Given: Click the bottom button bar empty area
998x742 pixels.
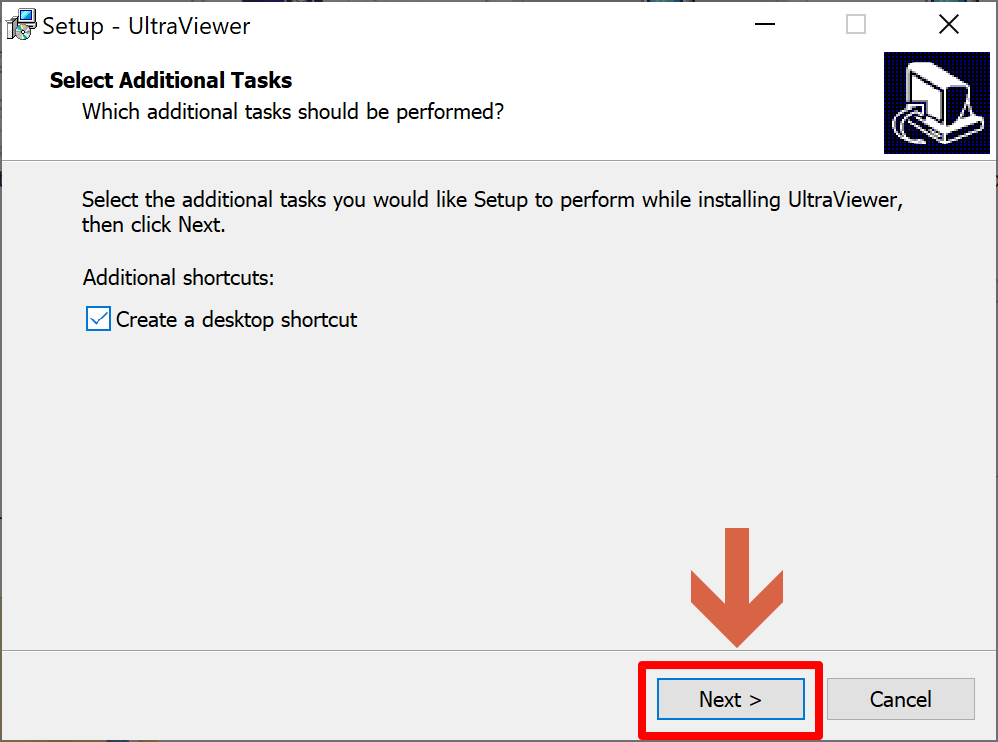Looking at the screenshot, I should (318, 697).
